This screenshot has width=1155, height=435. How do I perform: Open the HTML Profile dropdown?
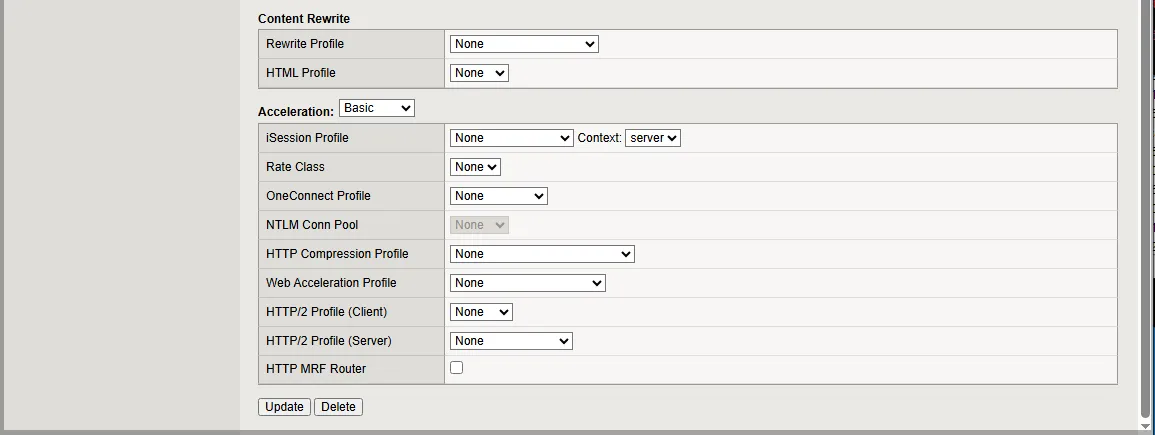tap(479, 73)
